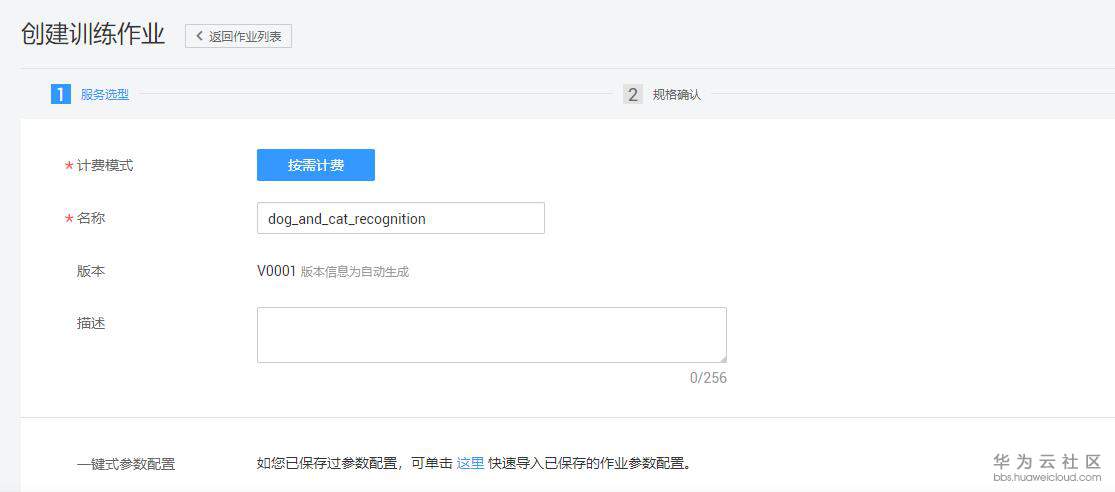Go to the 规格确认 step label
Screen dimensions: 1115x492
click(x=677, y=94)
